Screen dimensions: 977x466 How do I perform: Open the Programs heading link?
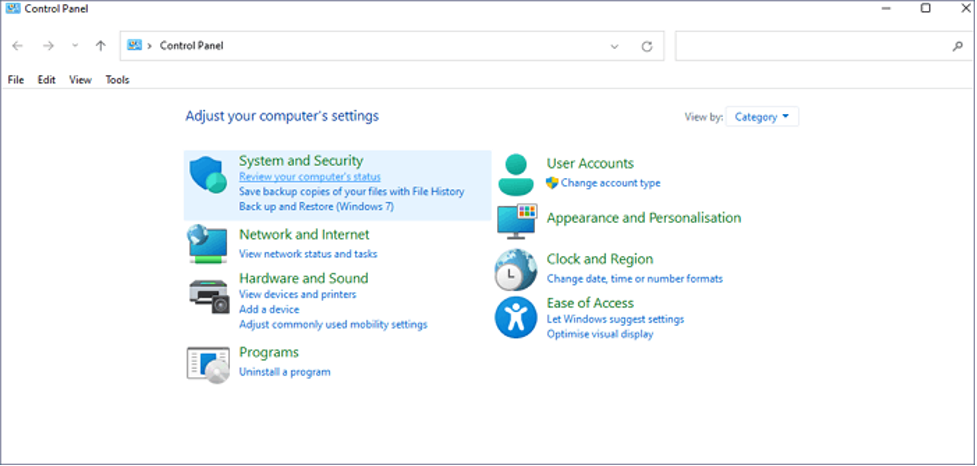click(269, 353)
